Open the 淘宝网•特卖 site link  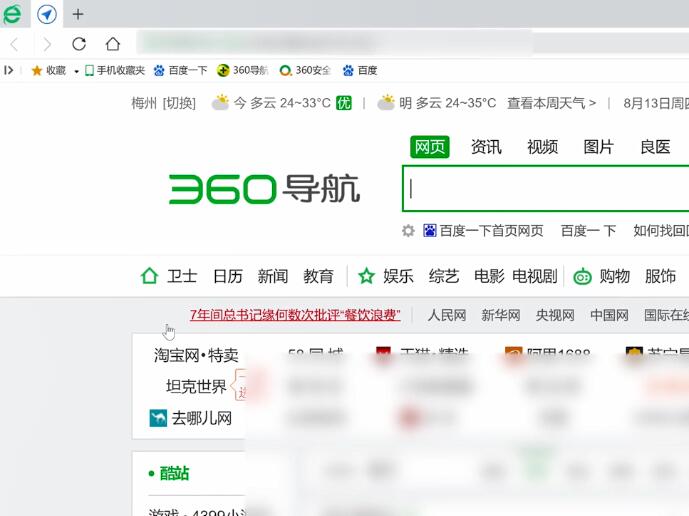tap(196, 355)
